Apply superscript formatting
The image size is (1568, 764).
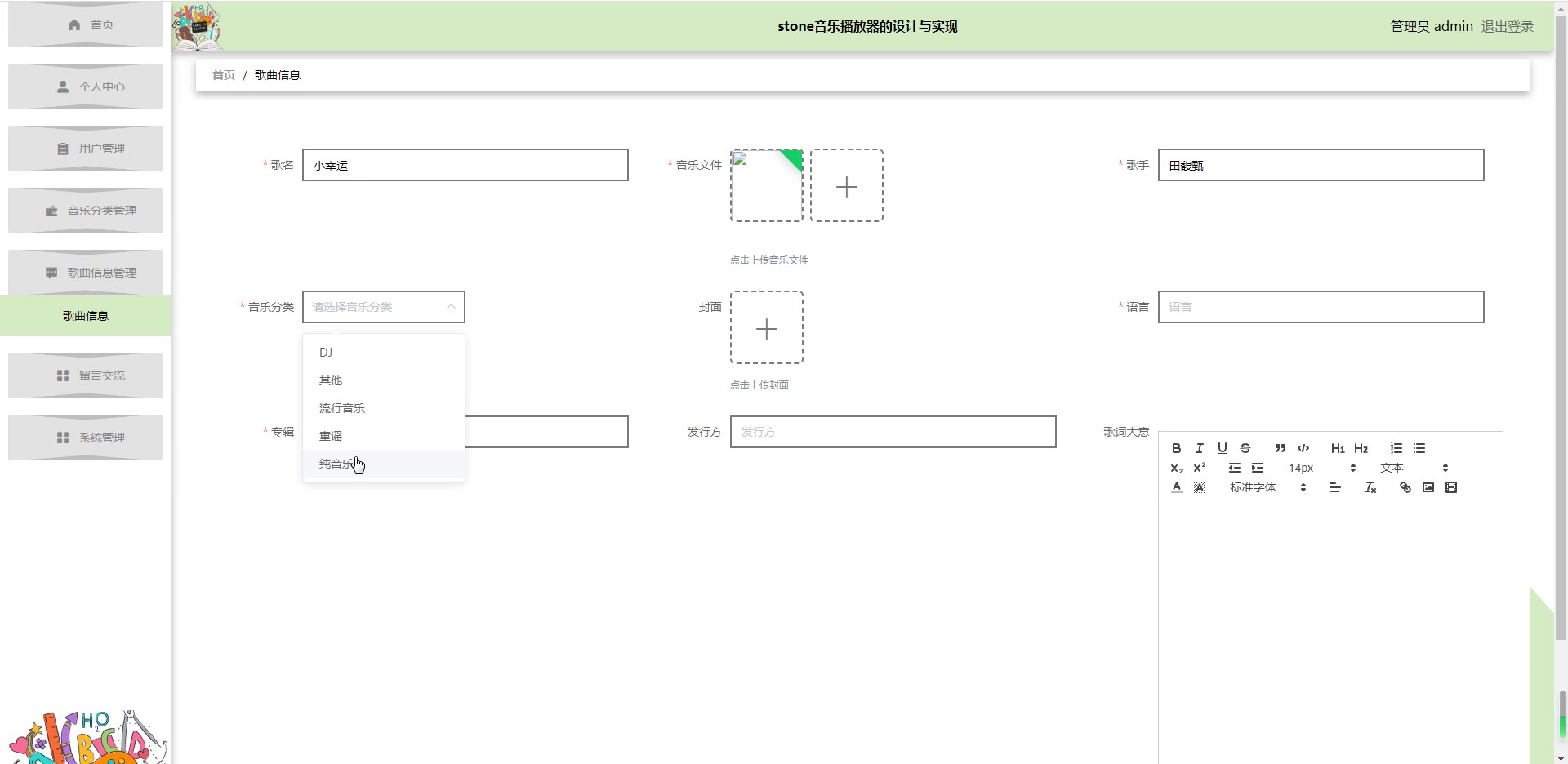tap(1199, 468)
